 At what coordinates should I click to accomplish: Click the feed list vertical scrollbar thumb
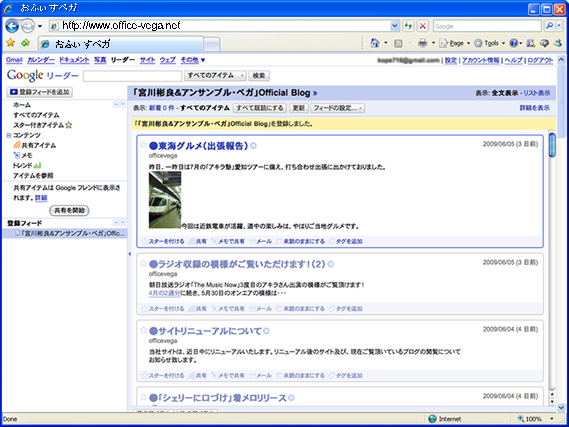point(552,145)
